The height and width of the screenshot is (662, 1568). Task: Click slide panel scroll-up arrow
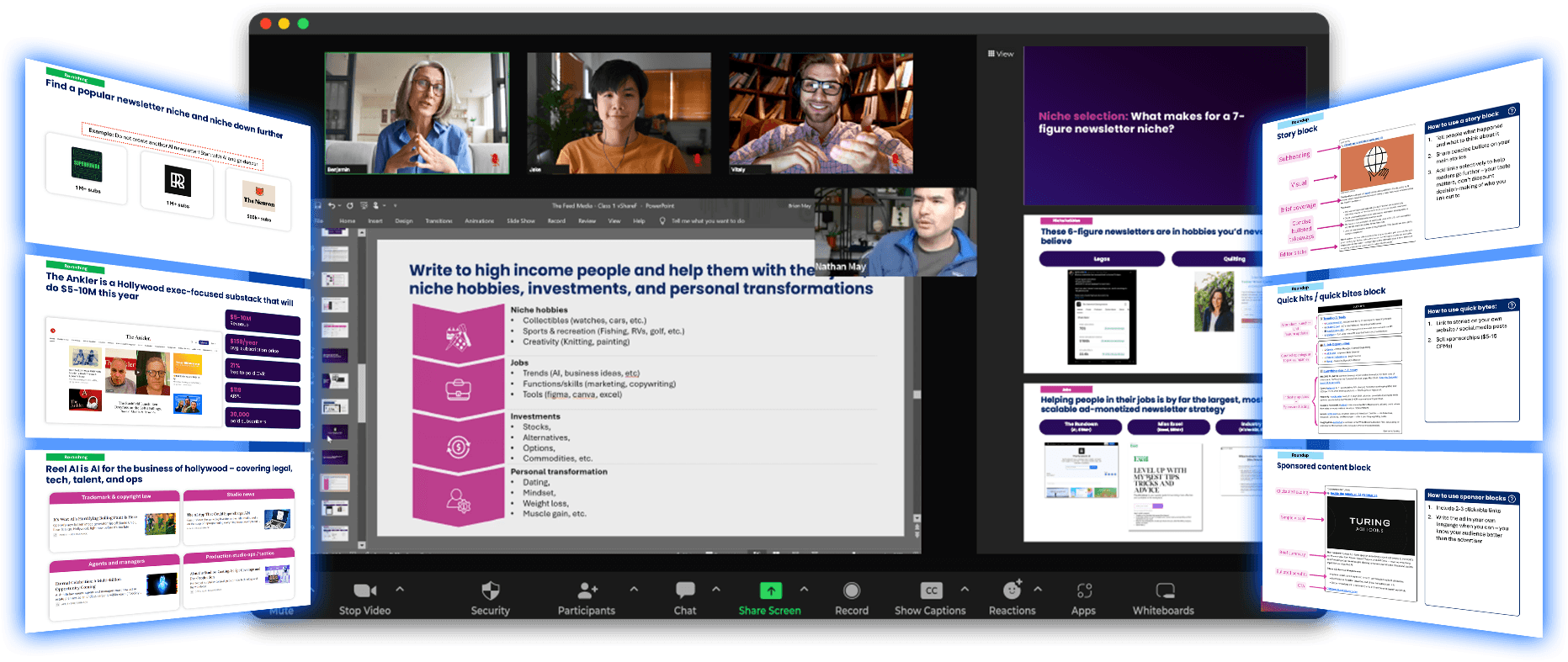pyautogui.click(x=362, y=233)
